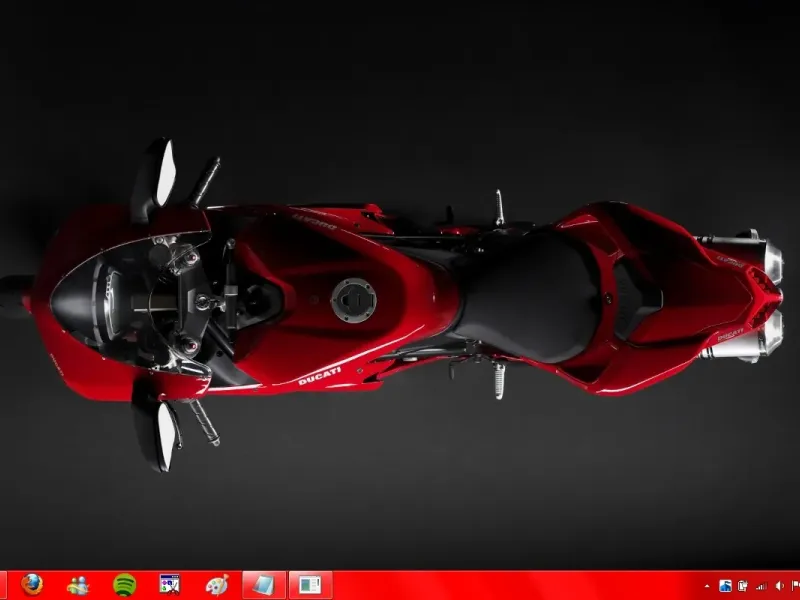Open Paint via the palette icon
This screenshot has height=600, width=800.
tap(216, 584)
